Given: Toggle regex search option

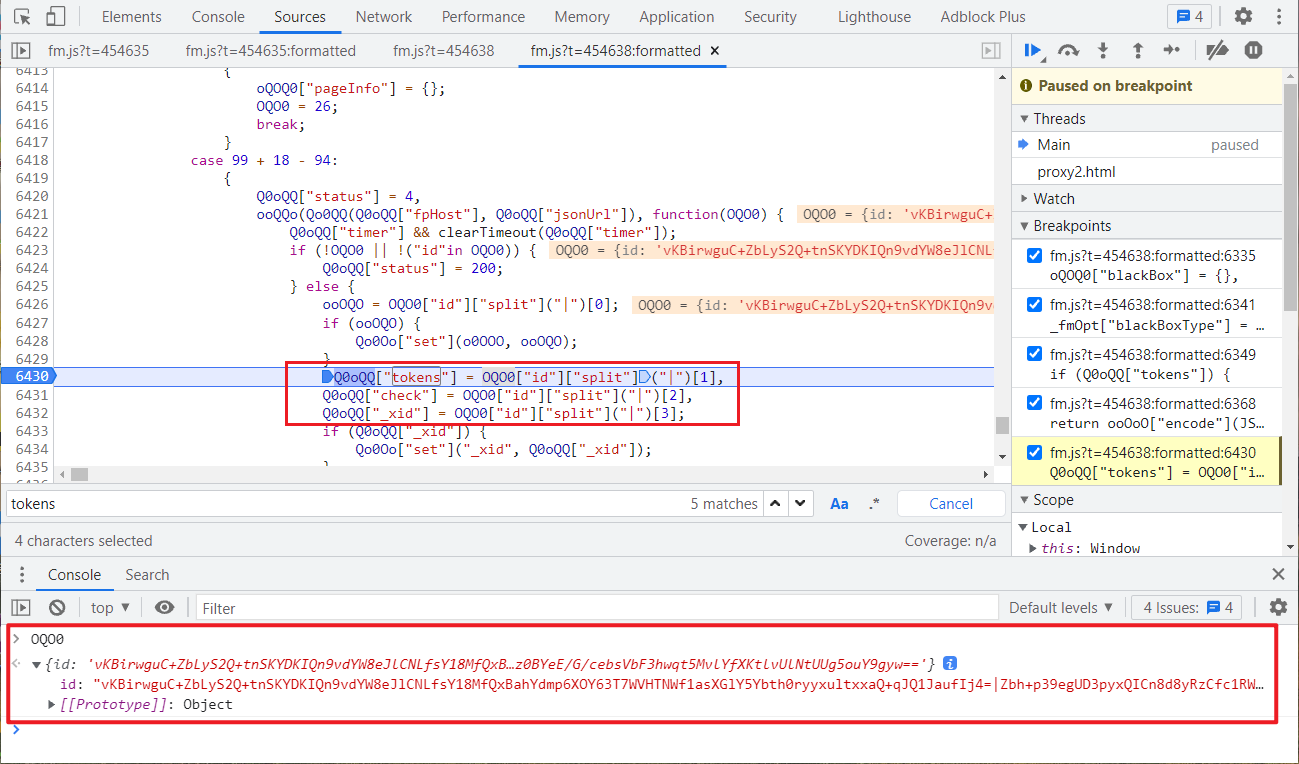Looking at the screenshot, I should (874, 504).
